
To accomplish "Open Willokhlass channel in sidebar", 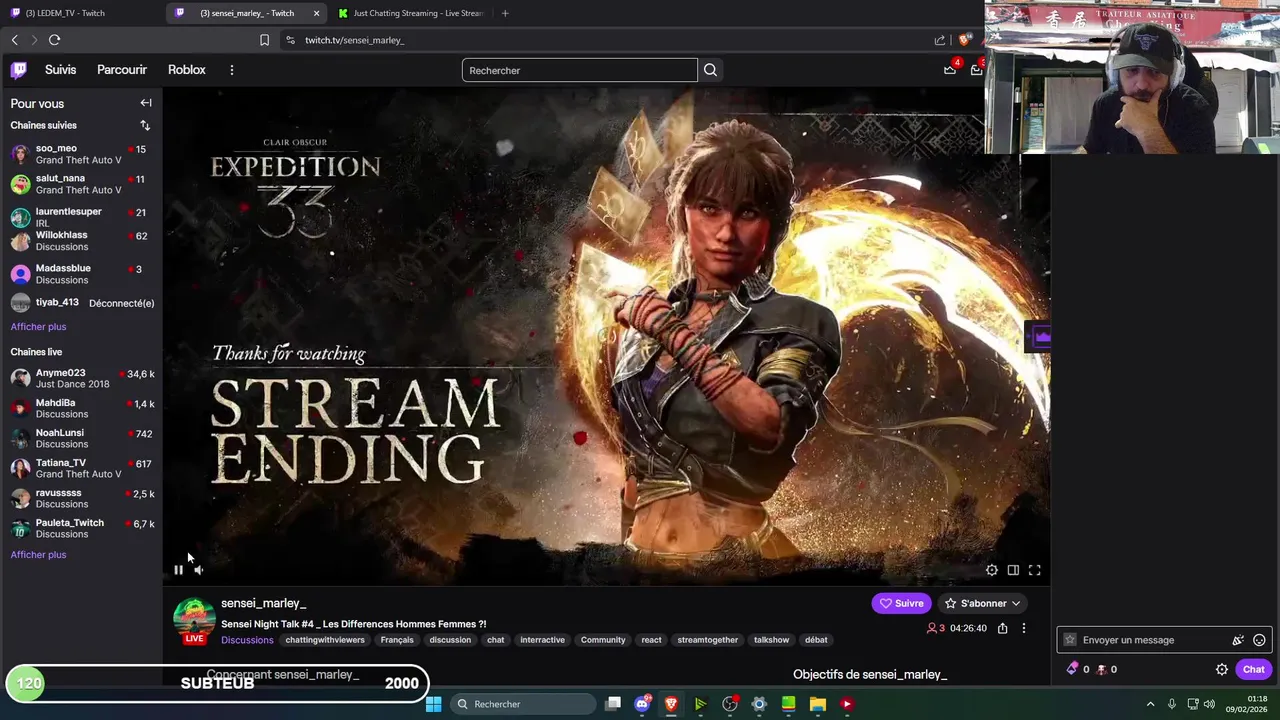I will coord(81,241).
